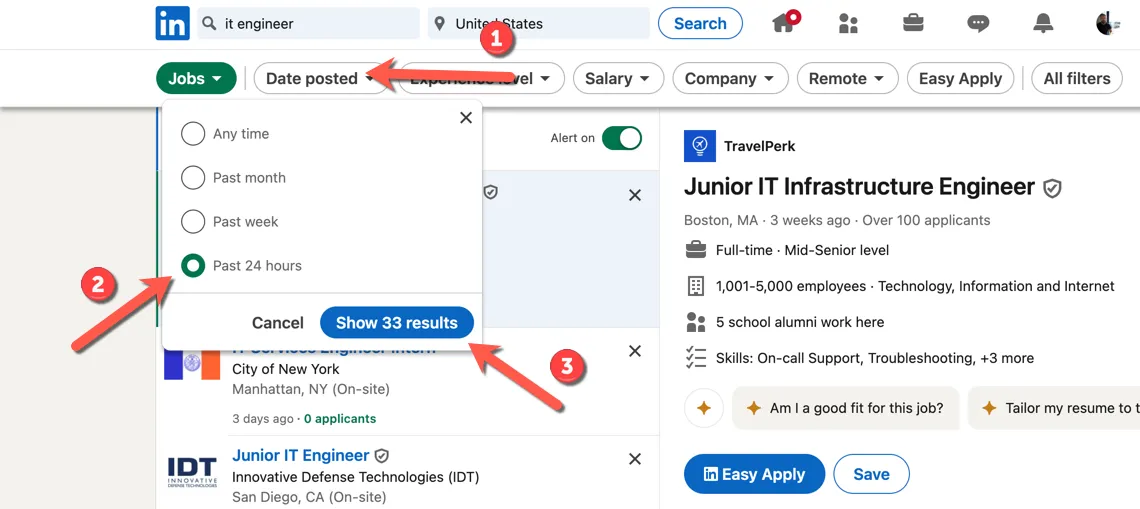Dismiss the City of New York job card
This screenshot has width=1140, height=509.
[635, 351]
